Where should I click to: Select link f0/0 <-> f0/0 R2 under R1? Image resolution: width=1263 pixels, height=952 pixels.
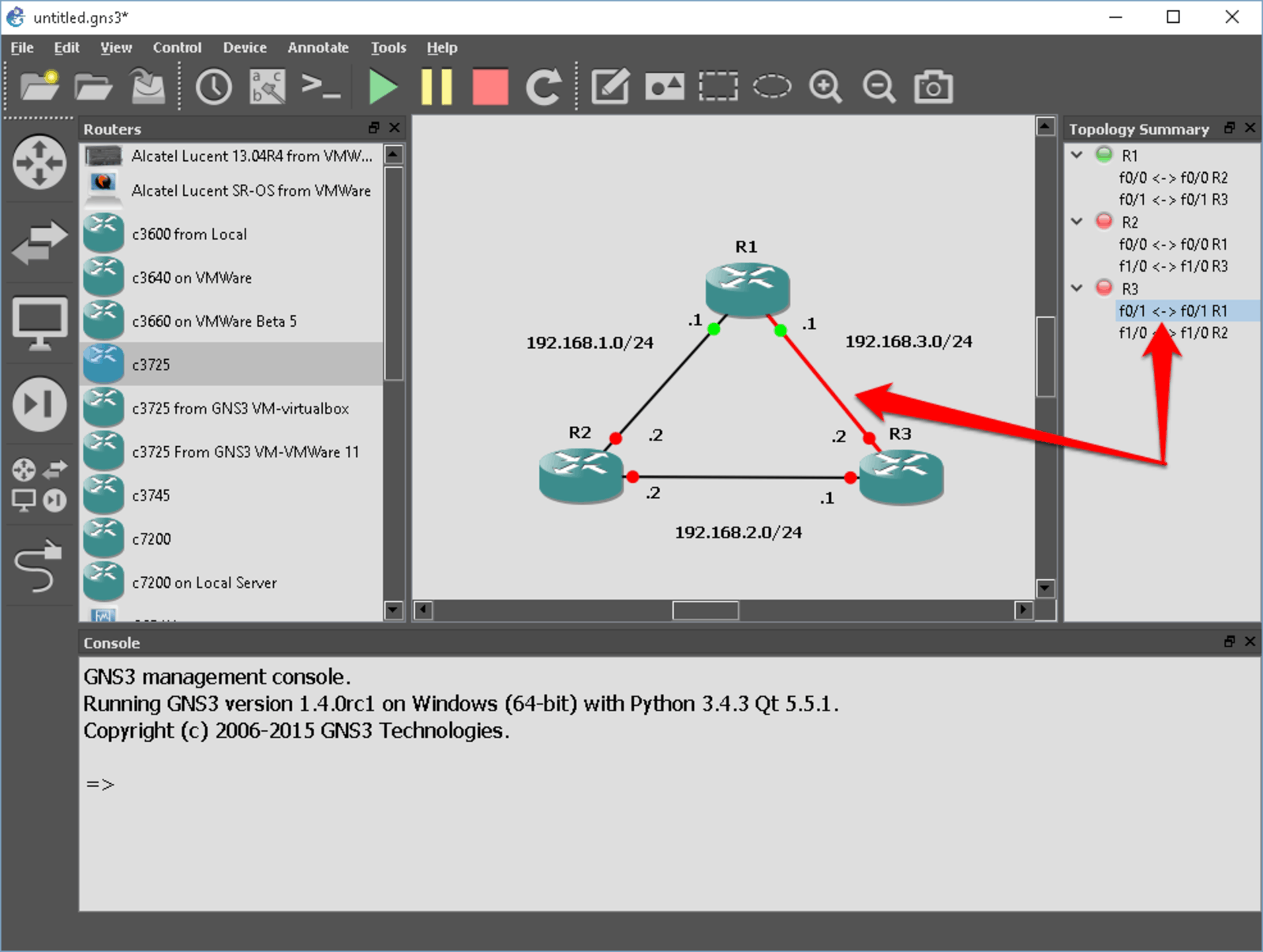click(x=1173, y=178)
